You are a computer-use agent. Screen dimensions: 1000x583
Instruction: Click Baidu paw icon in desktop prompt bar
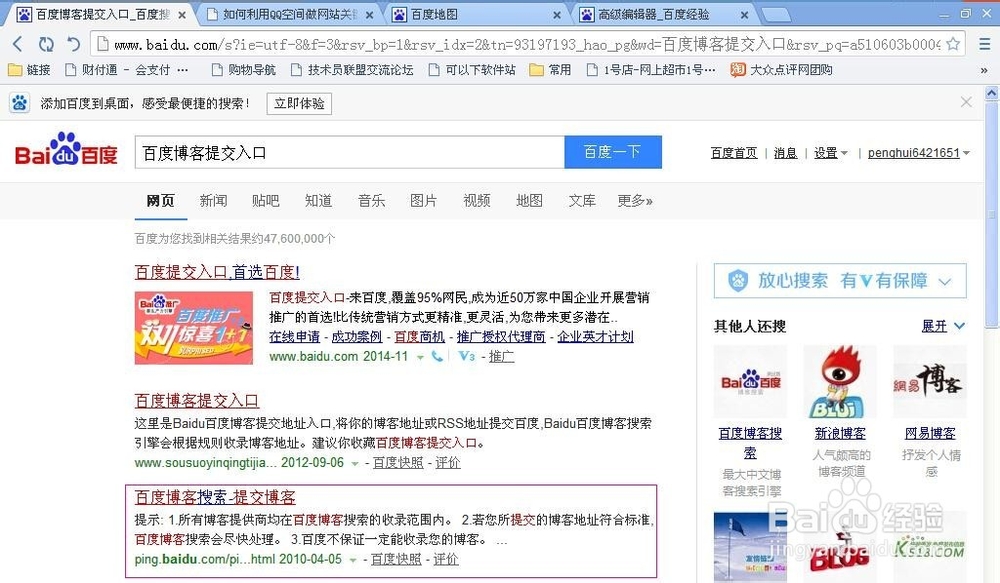(20, 103)
